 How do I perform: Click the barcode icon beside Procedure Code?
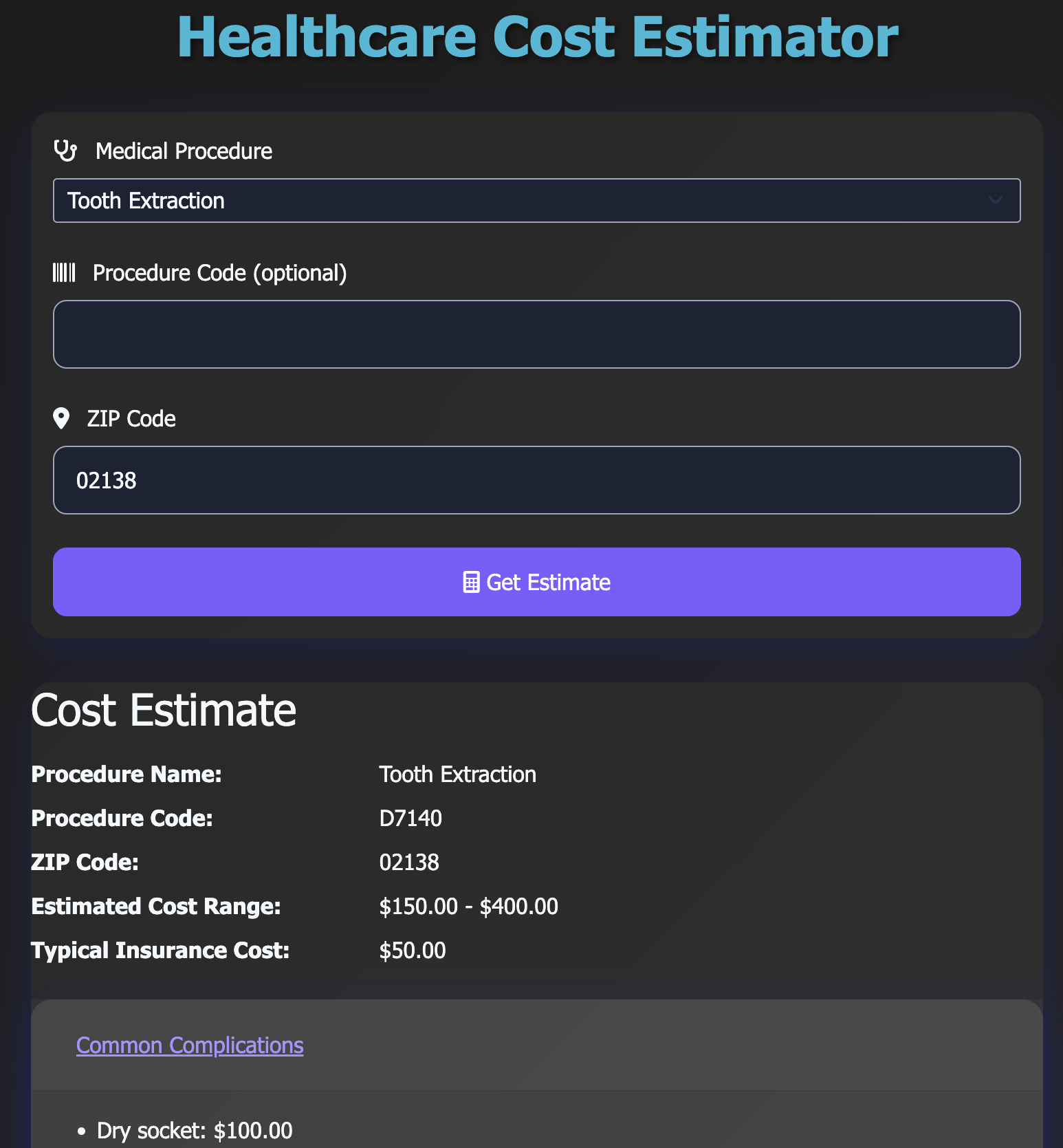click(64, 272)
